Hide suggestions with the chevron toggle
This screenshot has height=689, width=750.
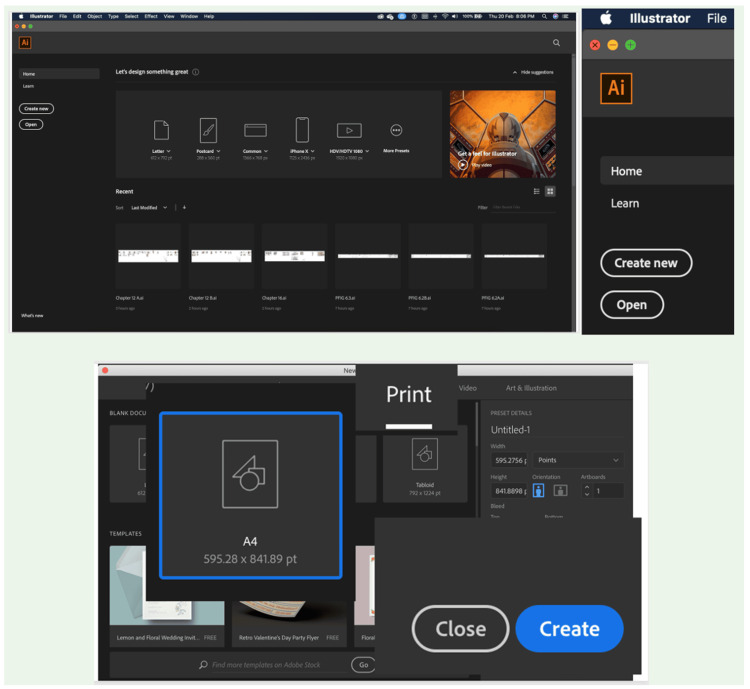point(515,72)
